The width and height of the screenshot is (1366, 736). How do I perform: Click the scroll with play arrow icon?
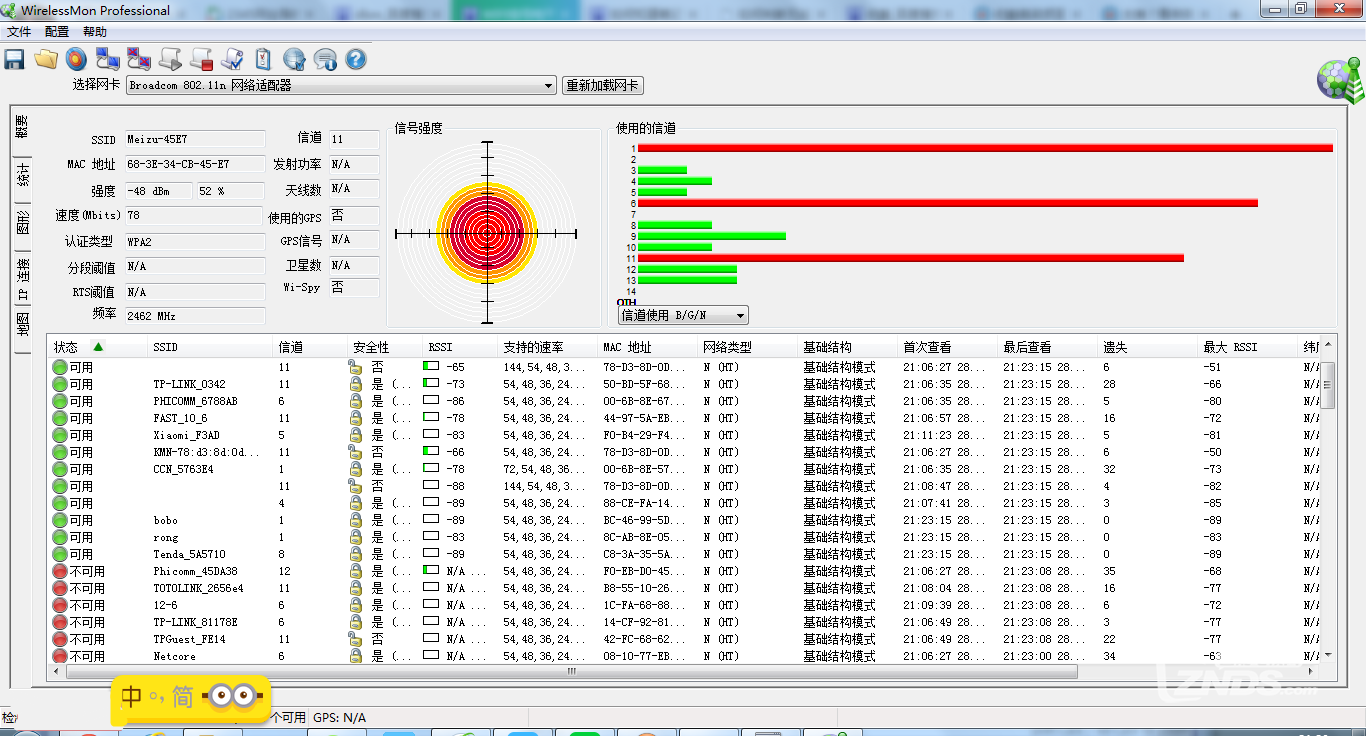click(170, 59)
